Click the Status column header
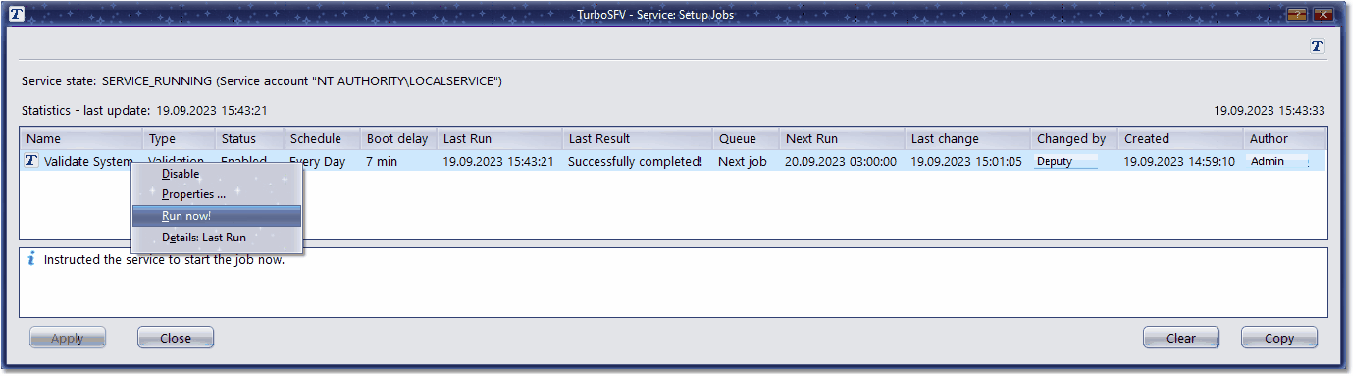The width and height of the screenshot is (1353, 376). (x=250, y=139)
